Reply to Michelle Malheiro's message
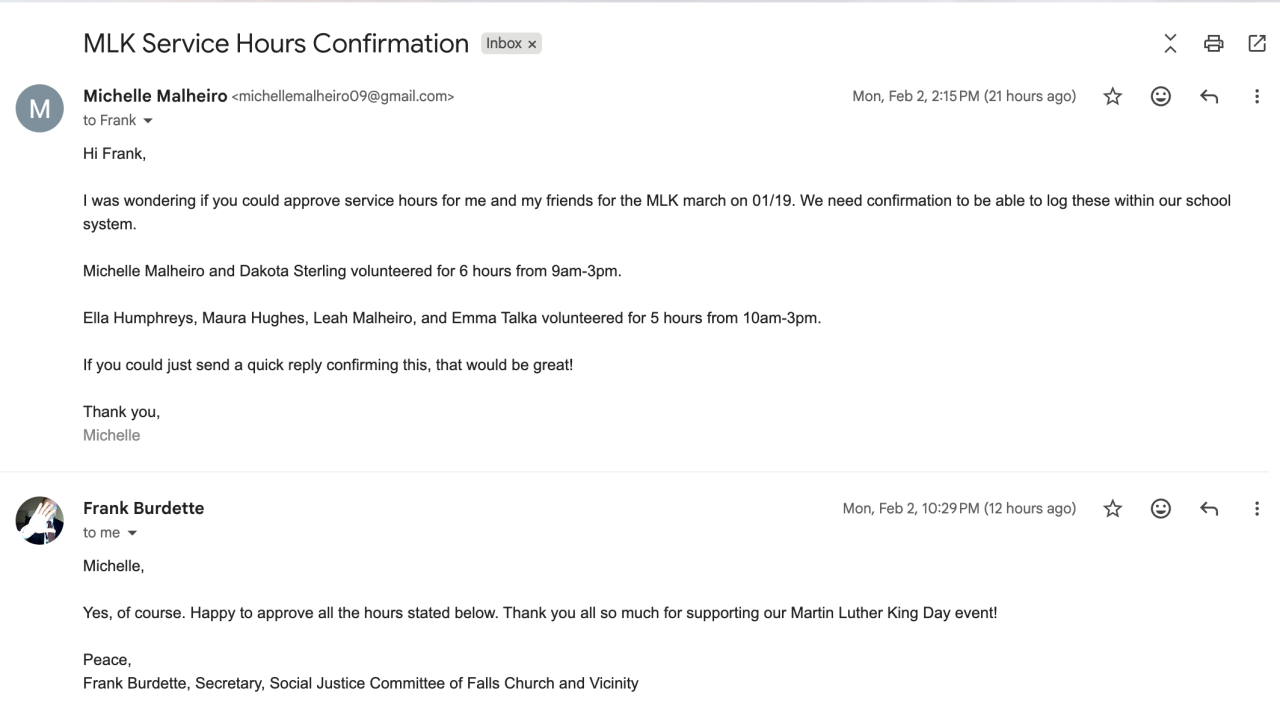This screenshot has height=715, width=1280. tap(1209, 97)
